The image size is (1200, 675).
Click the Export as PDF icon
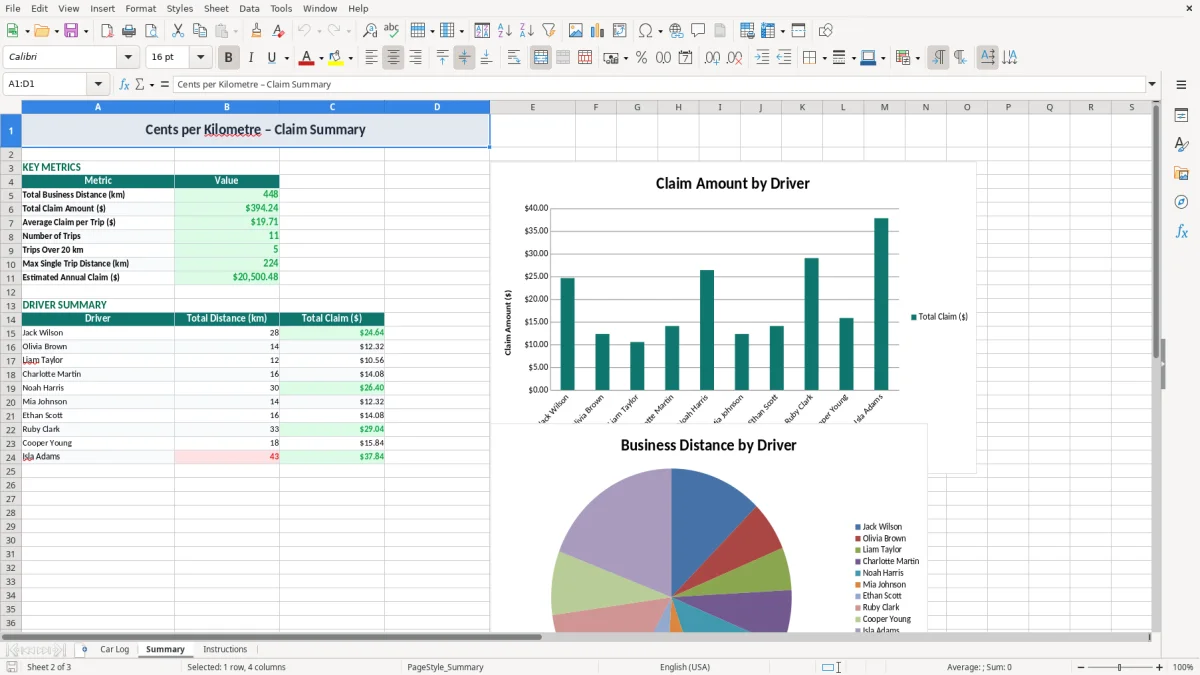coord(107,31)
